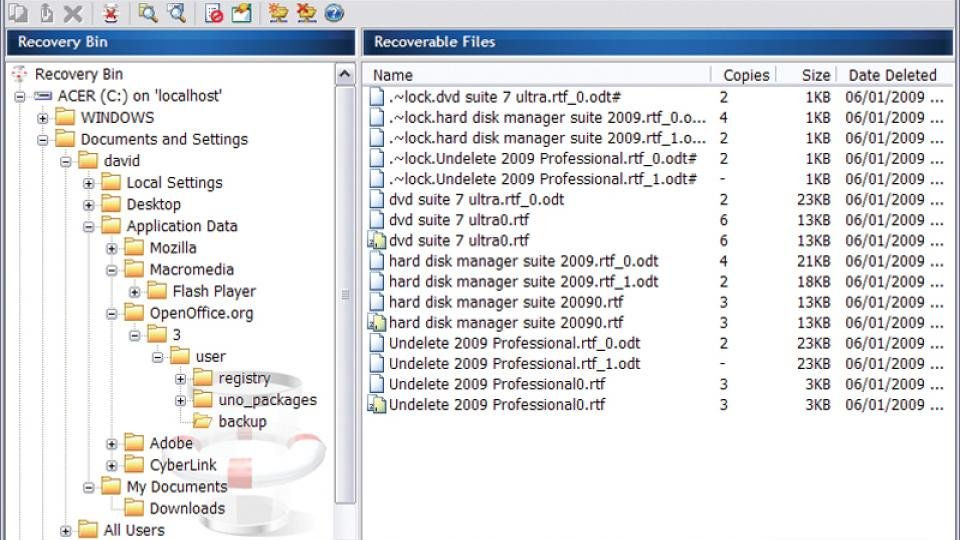Click the Downloads folder icon
The image size is (960, 540).
pos(134,508)
